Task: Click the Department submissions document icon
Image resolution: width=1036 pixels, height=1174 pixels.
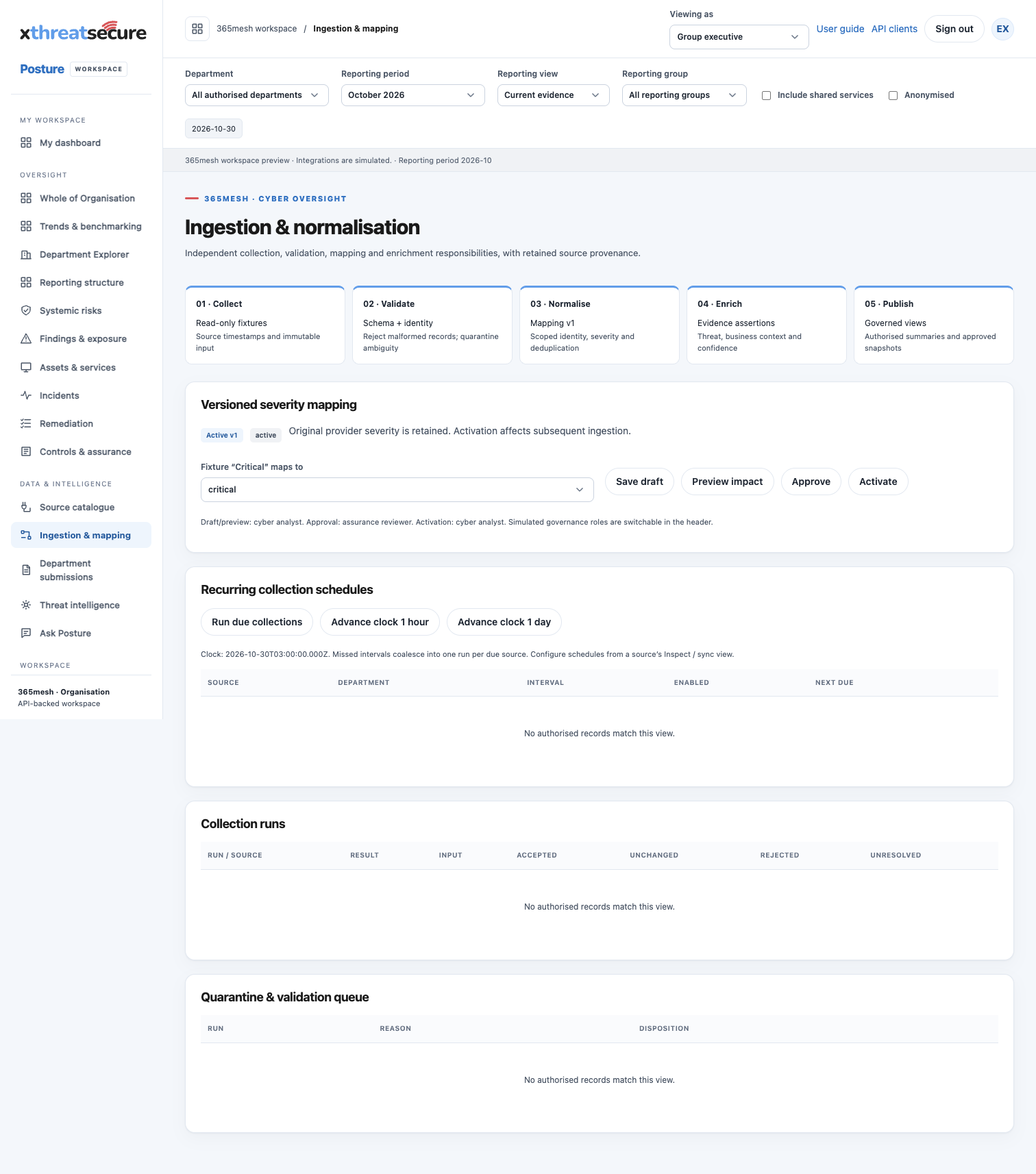Action: [26, 570]
